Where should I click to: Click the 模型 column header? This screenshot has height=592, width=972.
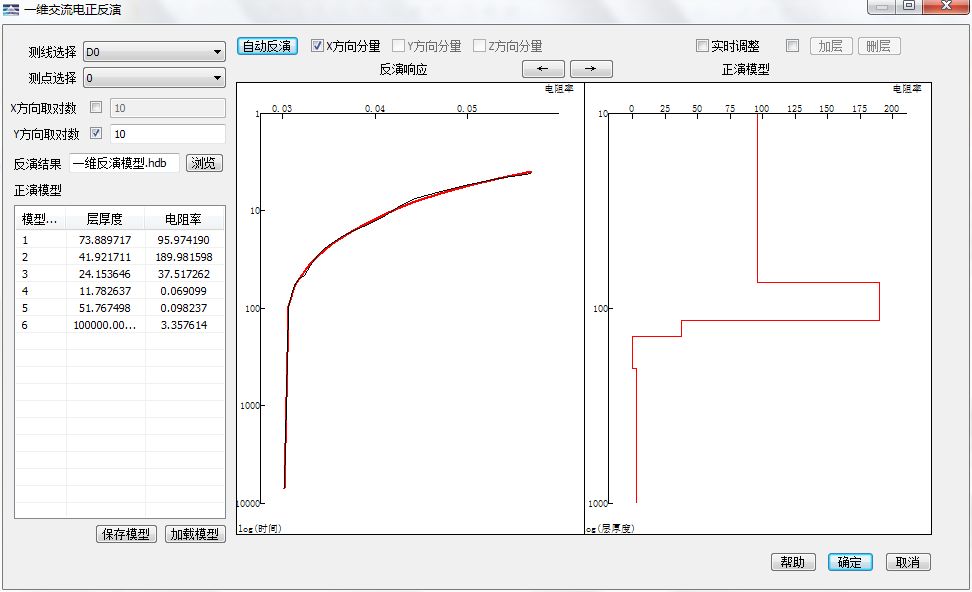(41, 219)
